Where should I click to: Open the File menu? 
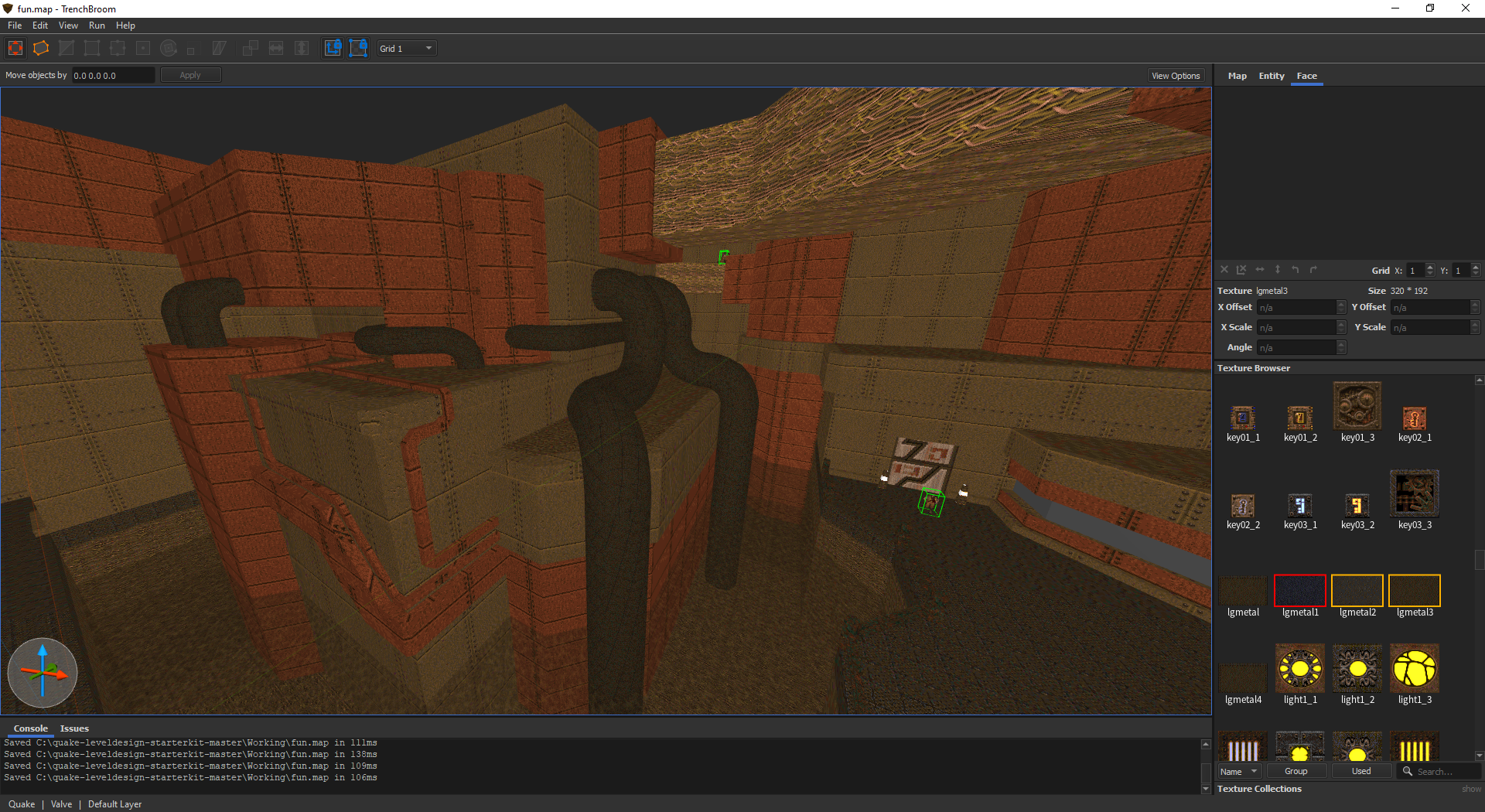pos(15,26)
